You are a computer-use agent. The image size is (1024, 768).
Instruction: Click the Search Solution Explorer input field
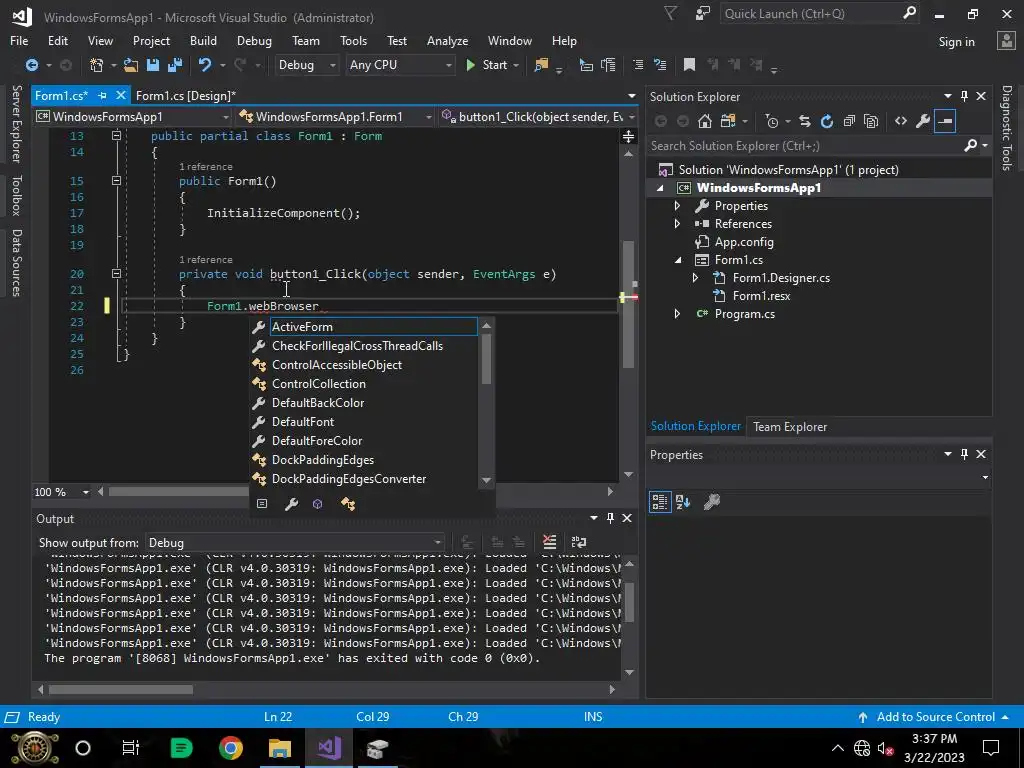click(805, 146)
